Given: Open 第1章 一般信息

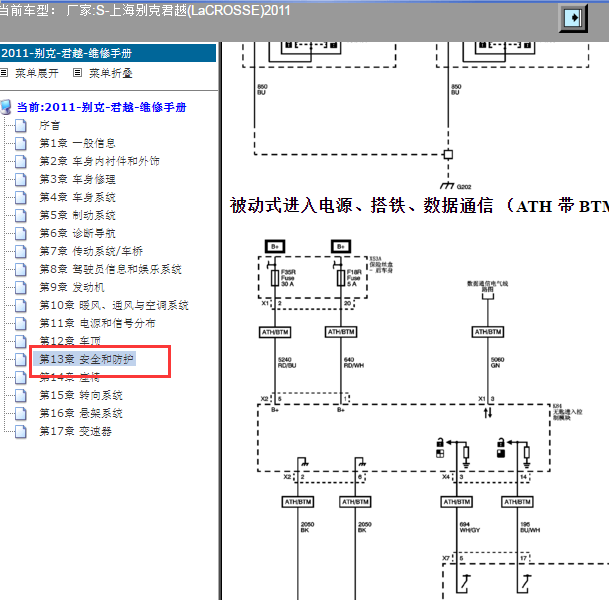Looking at the screenshot, I should tap(77, 143).
